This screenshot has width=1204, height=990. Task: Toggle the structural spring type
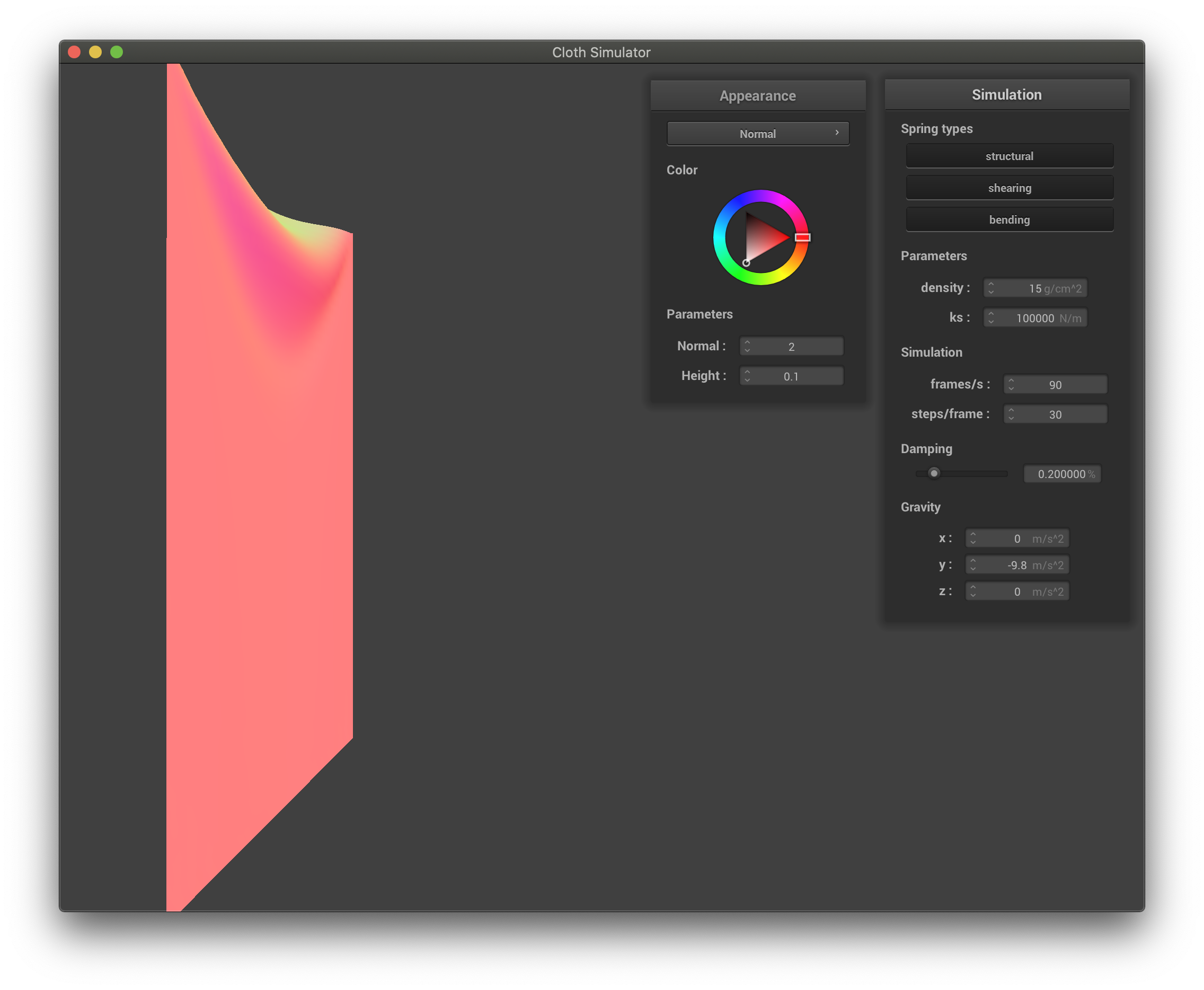click(x=1009, y=156)
